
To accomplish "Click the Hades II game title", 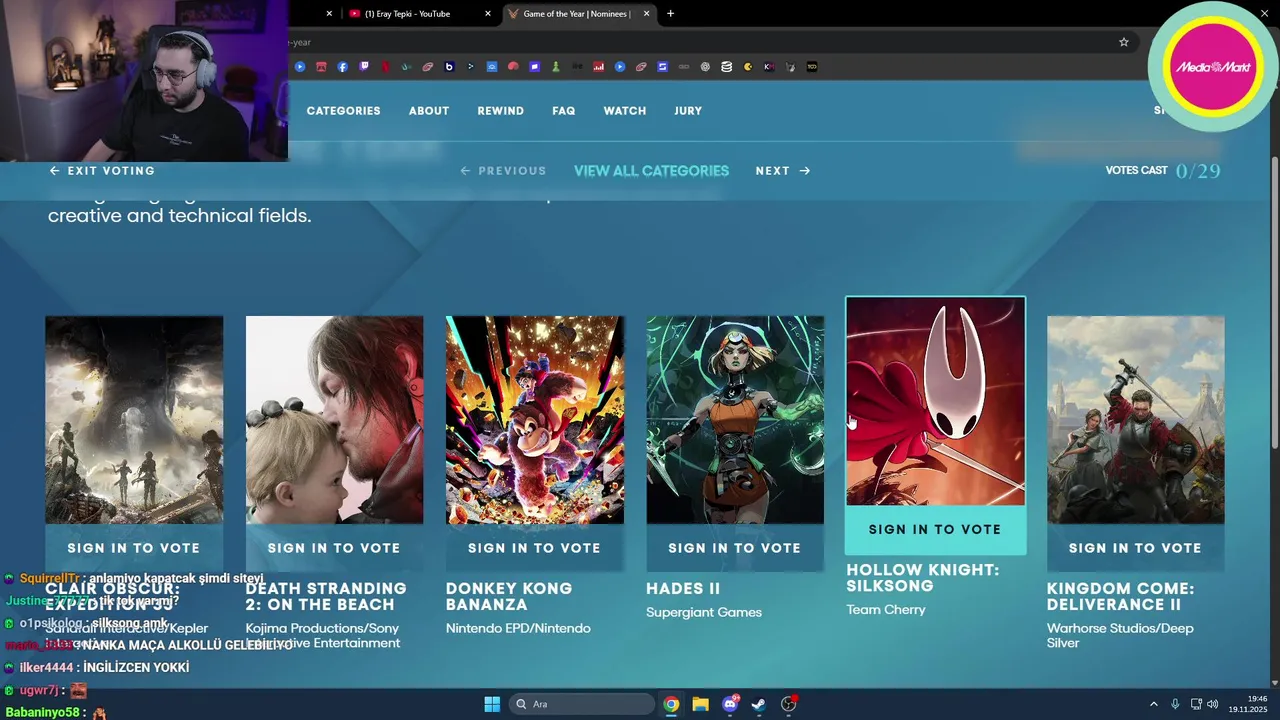I will click(x=683, y=589).
